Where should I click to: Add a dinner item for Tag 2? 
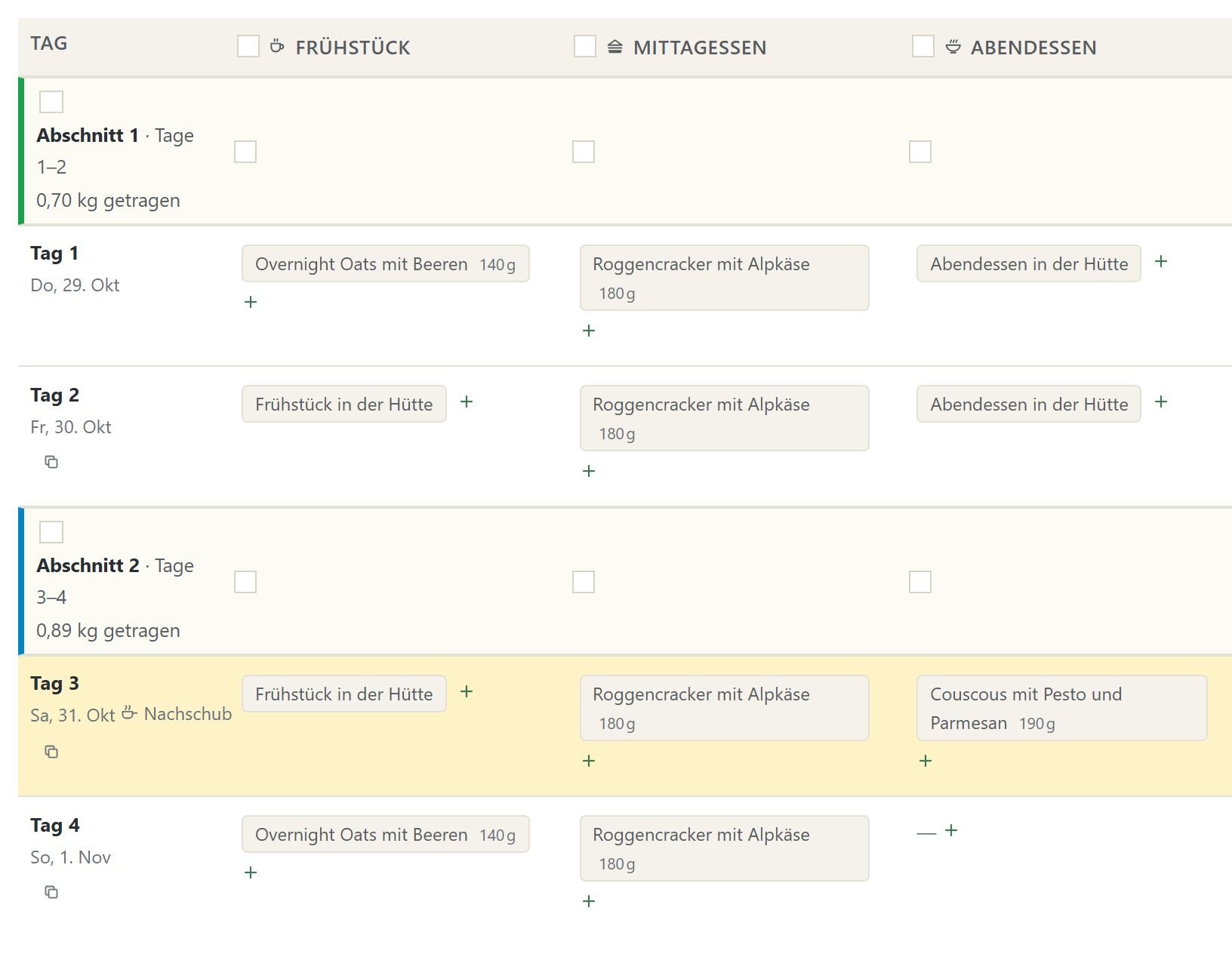(1161, 402)
